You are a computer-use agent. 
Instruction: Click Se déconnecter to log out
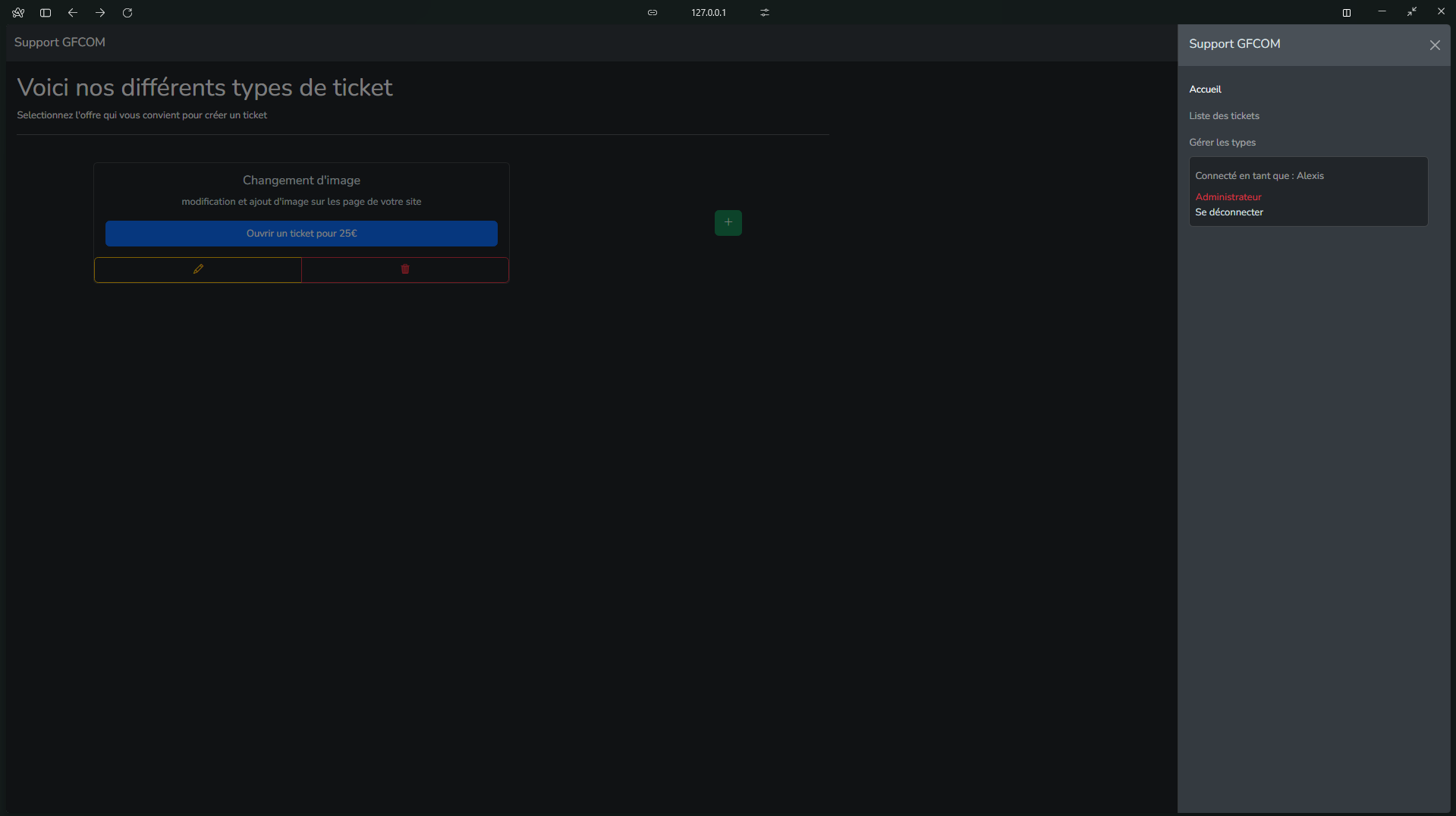[1228, 212]
